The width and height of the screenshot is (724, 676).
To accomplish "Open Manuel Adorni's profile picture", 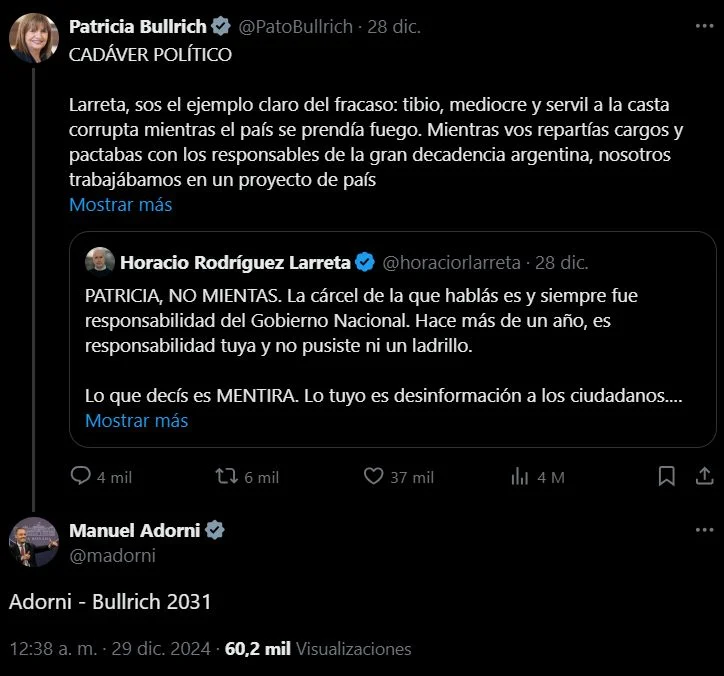I will point(33,542).
